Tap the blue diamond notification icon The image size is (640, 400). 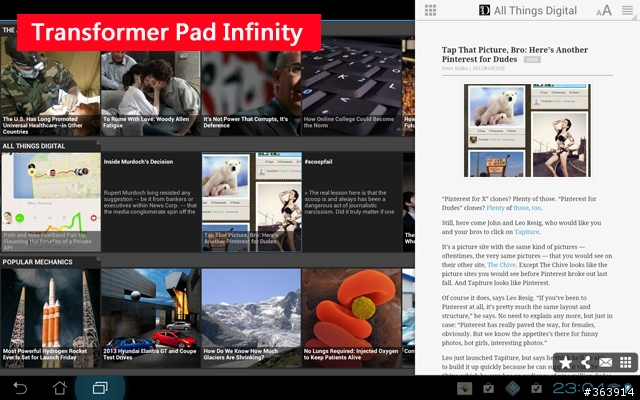tap(512, 389)
